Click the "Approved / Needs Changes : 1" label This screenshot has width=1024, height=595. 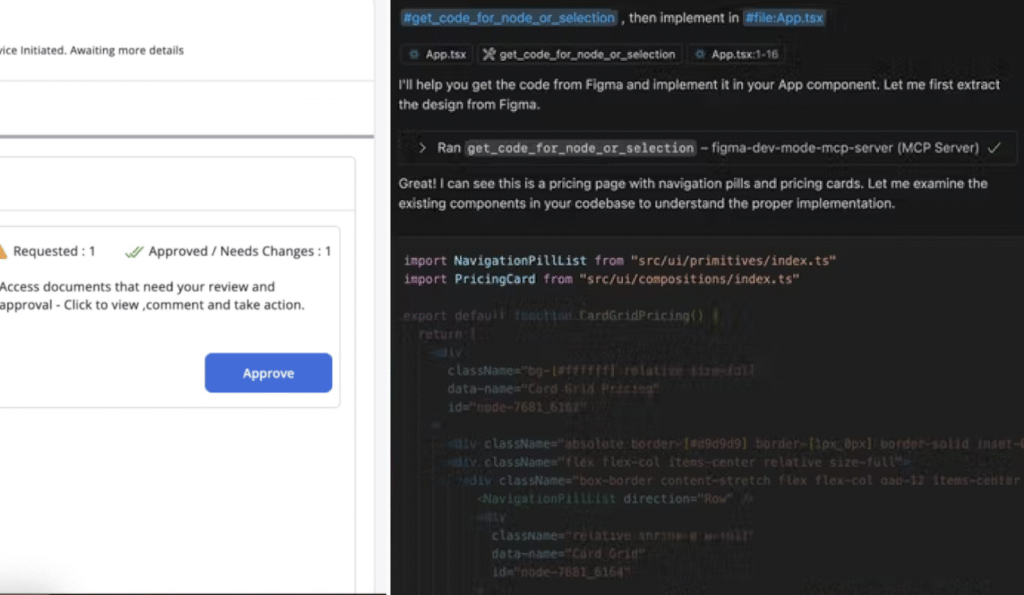(x=239, y=252)
